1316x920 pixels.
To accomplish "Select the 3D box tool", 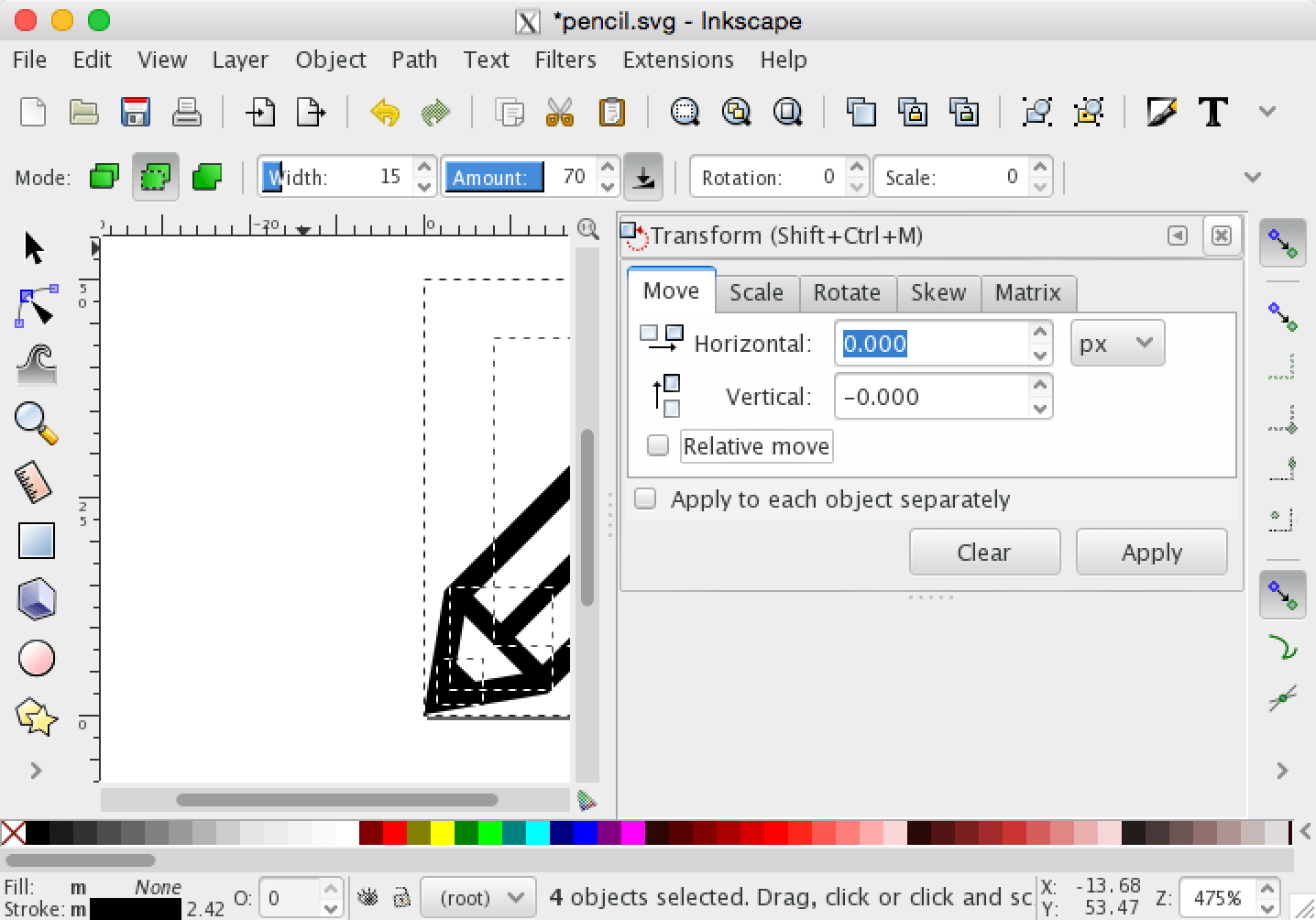I will pyautogui.click(x=35, y=598).
